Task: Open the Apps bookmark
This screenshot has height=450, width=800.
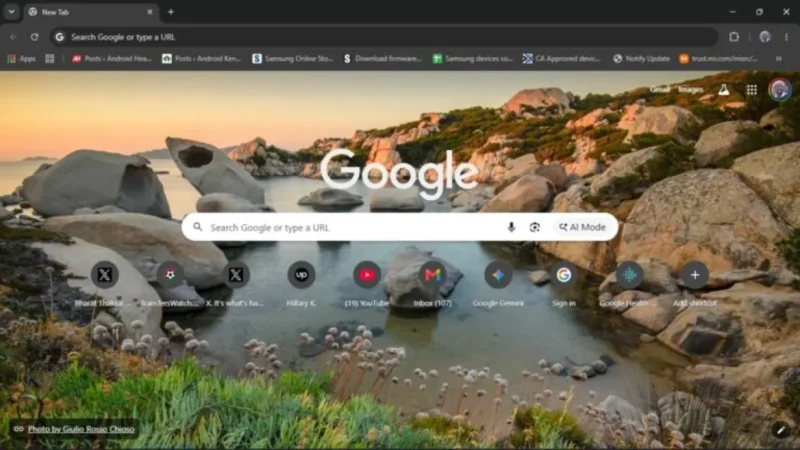Action: (21, 59)
